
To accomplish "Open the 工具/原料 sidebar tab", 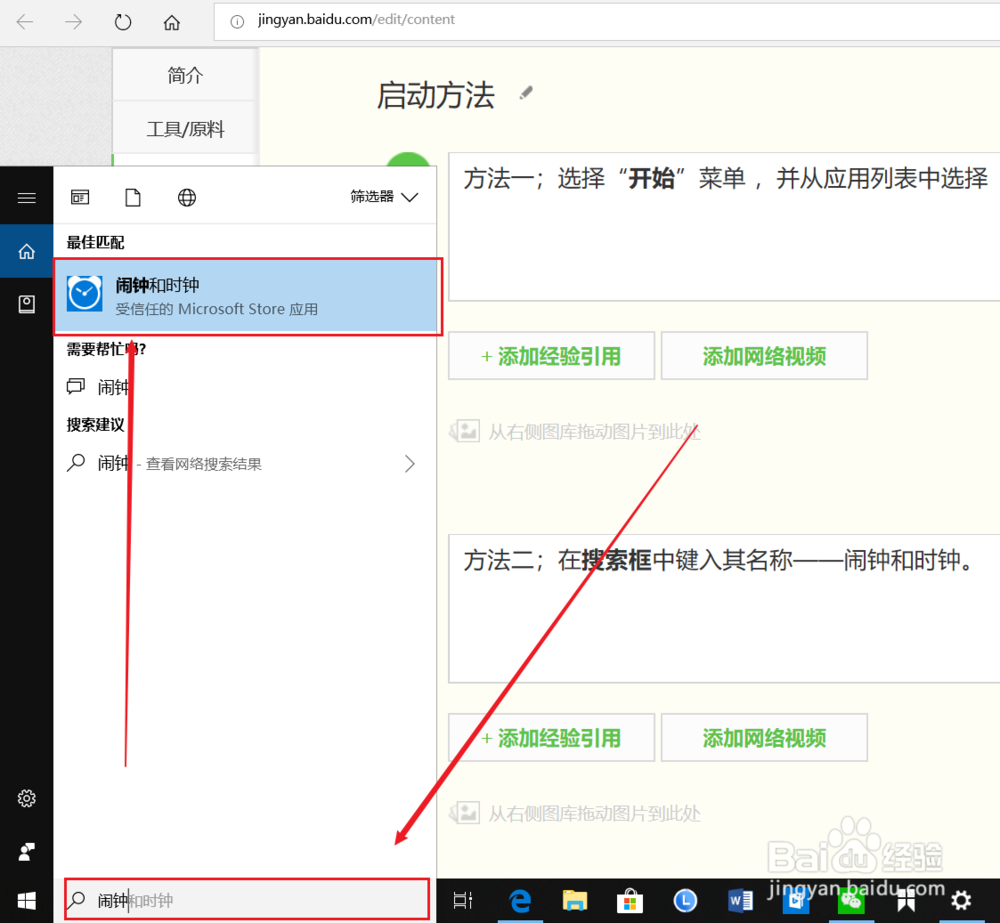I will pyautogui.click(x=185, y=129).
